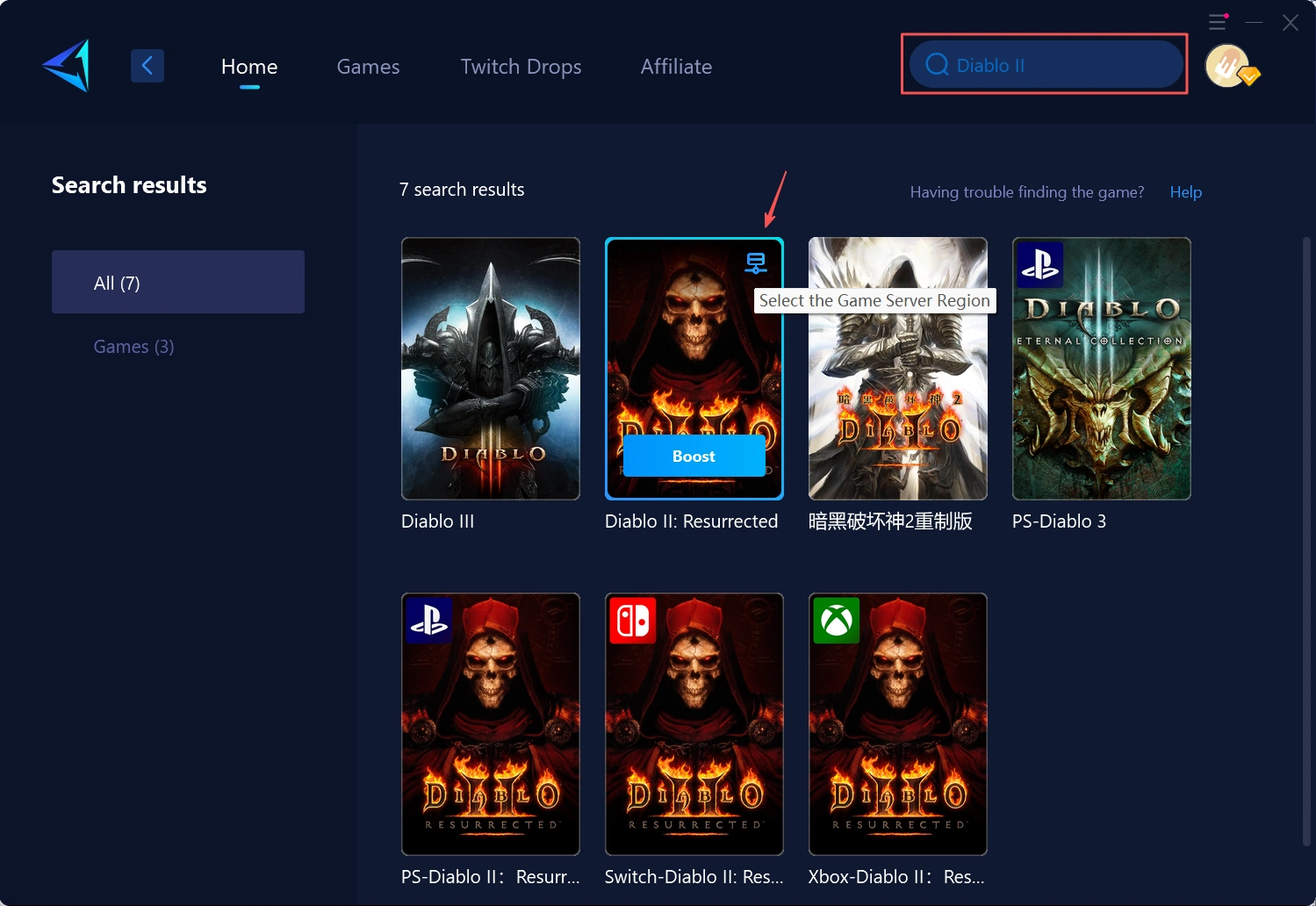
Task: Select the PS-Diablo II: Resurrected cover
Action: click(491, 724)
